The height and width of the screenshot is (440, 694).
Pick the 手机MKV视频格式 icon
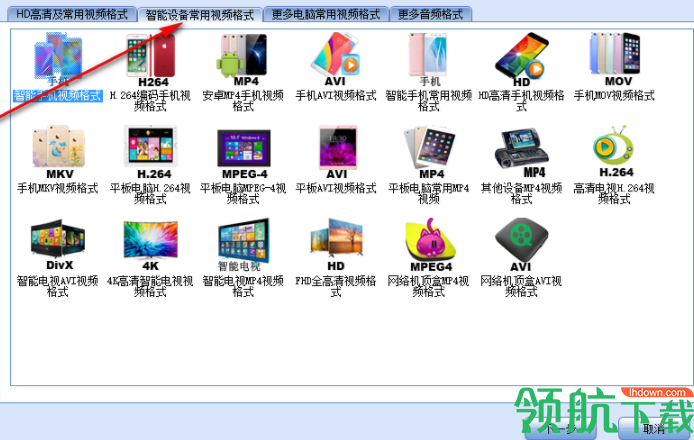pyautogui.click(x=59, y=152)
